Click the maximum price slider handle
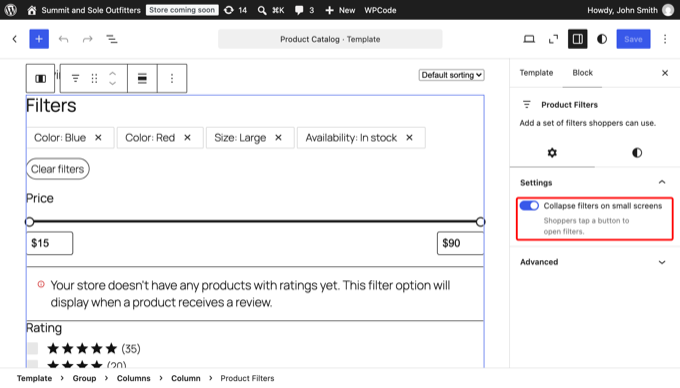Viewport: 680px width, 388px height. tap(480, 222)
